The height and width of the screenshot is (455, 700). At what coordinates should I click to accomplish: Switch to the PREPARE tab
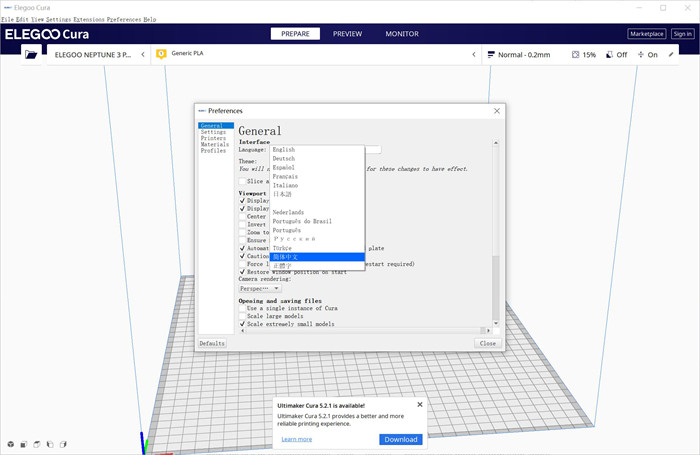click(295, 34)
